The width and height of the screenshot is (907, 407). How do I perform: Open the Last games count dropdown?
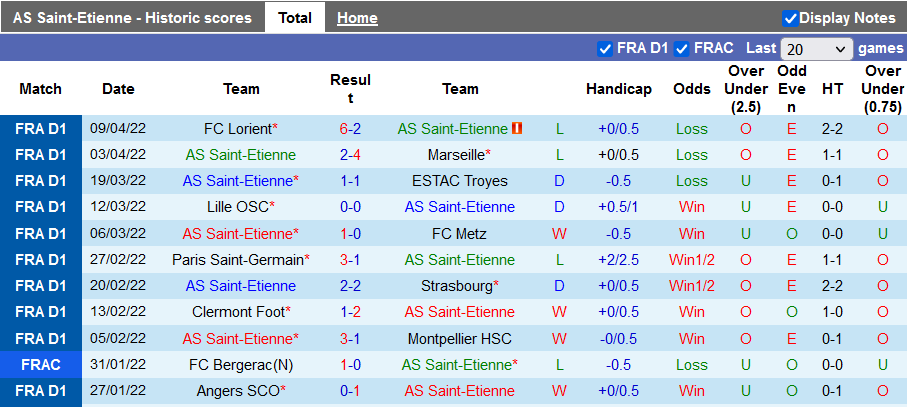click(x=817, y=49)
